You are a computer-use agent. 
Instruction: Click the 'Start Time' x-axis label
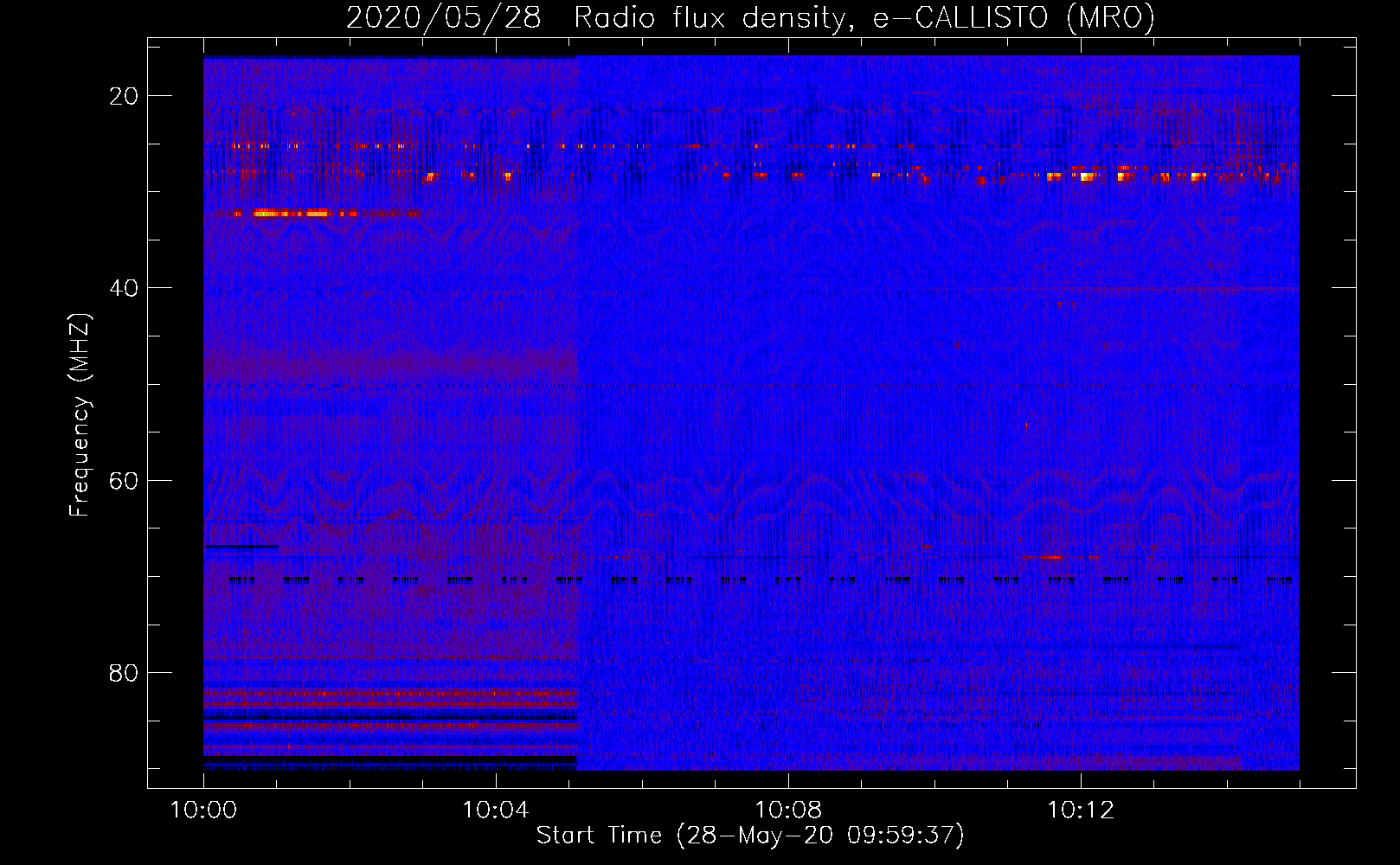click(749, 836)
